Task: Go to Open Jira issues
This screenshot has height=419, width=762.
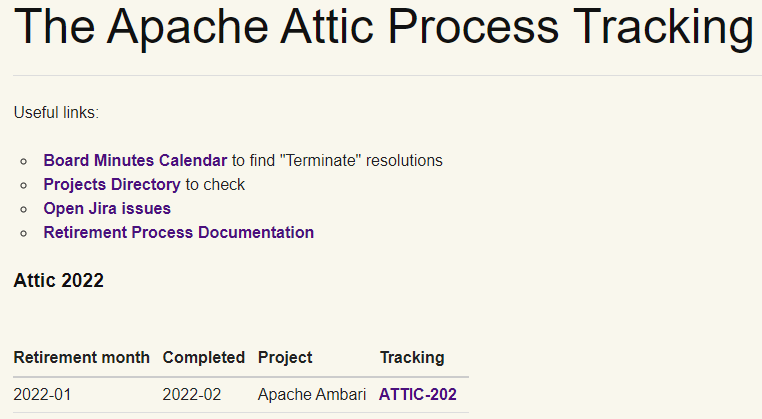Action: (x=107, y=208)
